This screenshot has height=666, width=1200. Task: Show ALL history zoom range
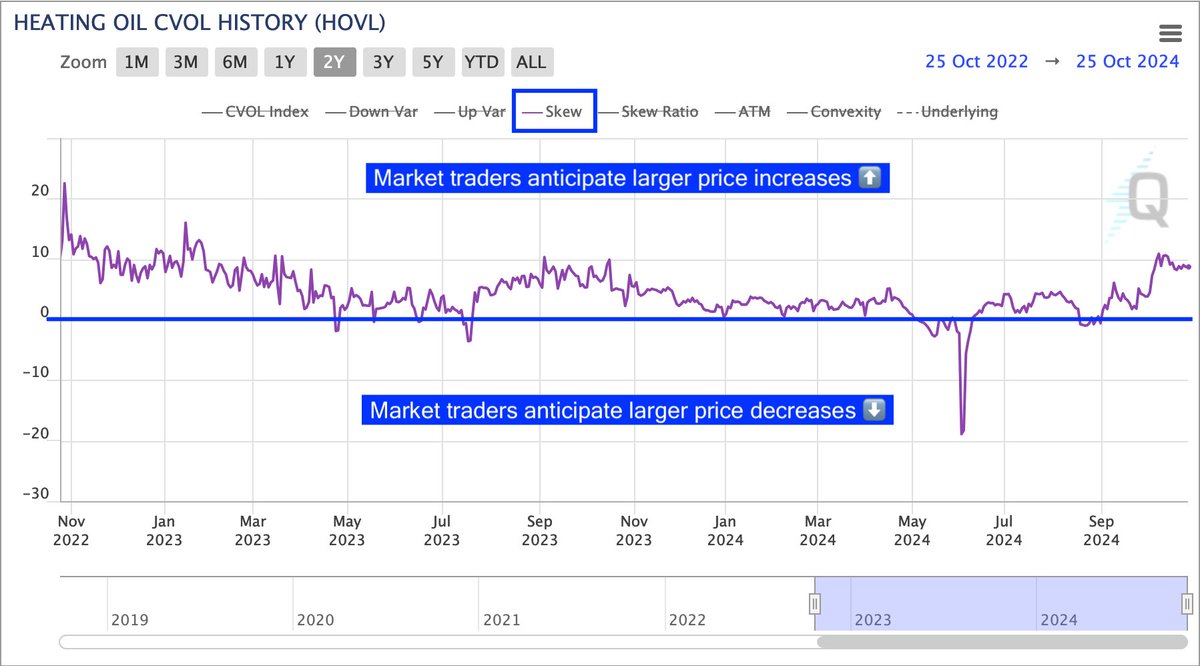coord(531,62)
